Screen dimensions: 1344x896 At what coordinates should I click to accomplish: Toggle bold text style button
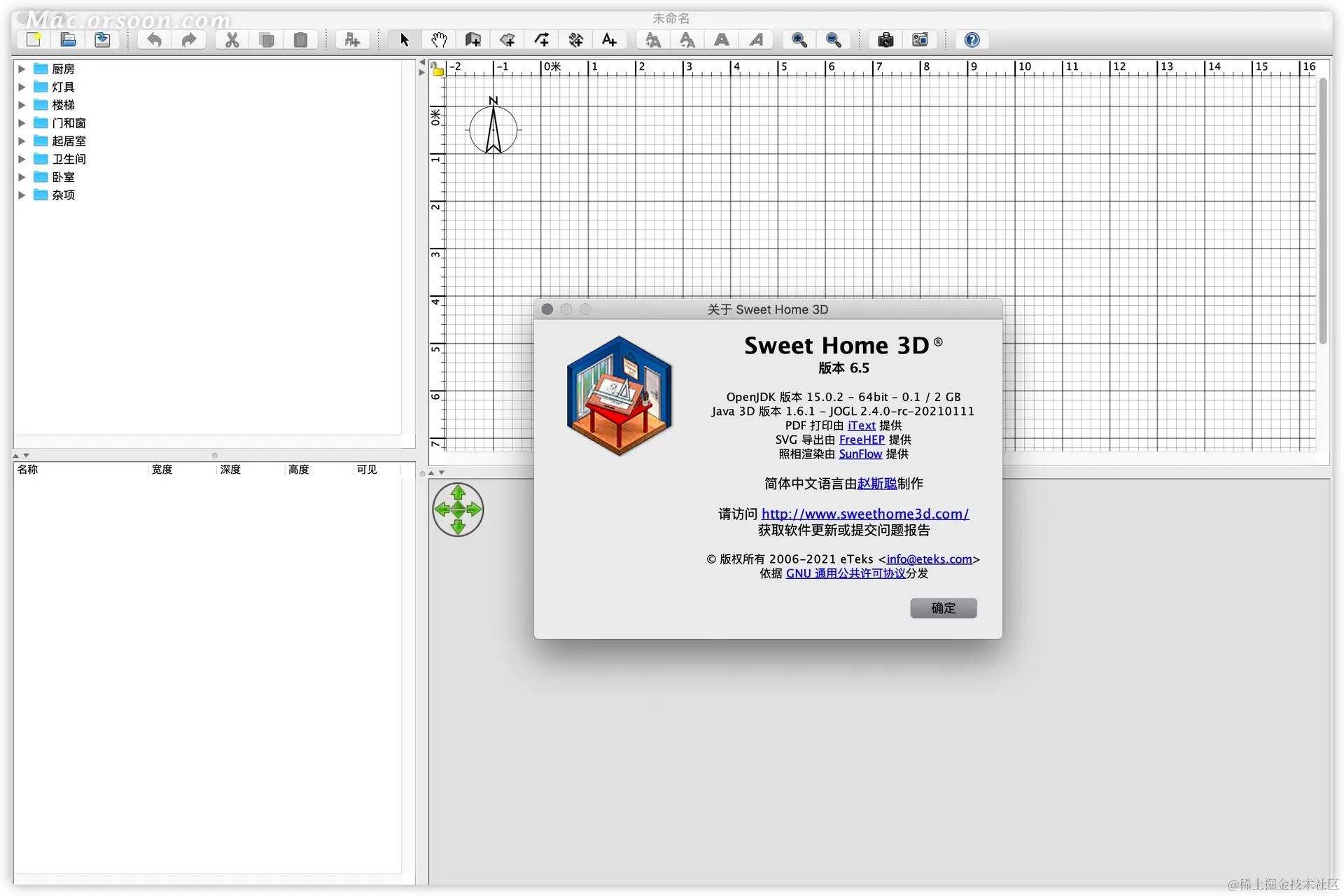[x=722, y=40]
